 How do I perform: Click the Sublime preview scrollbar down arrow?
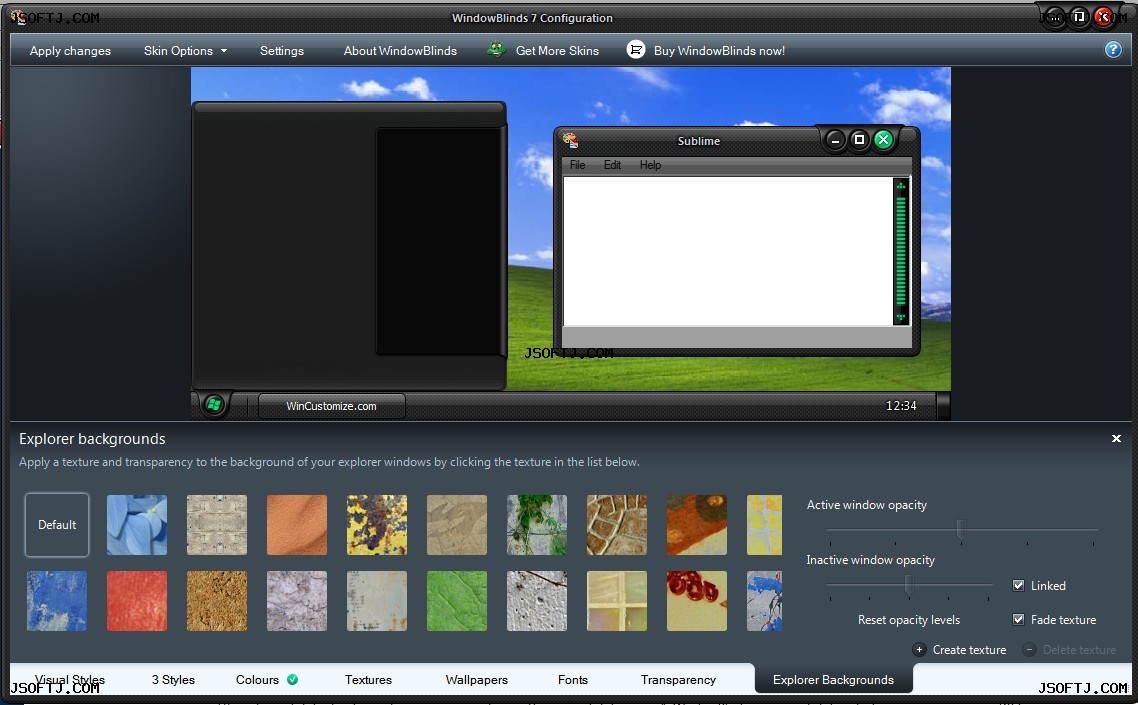[x=901, y=317]
